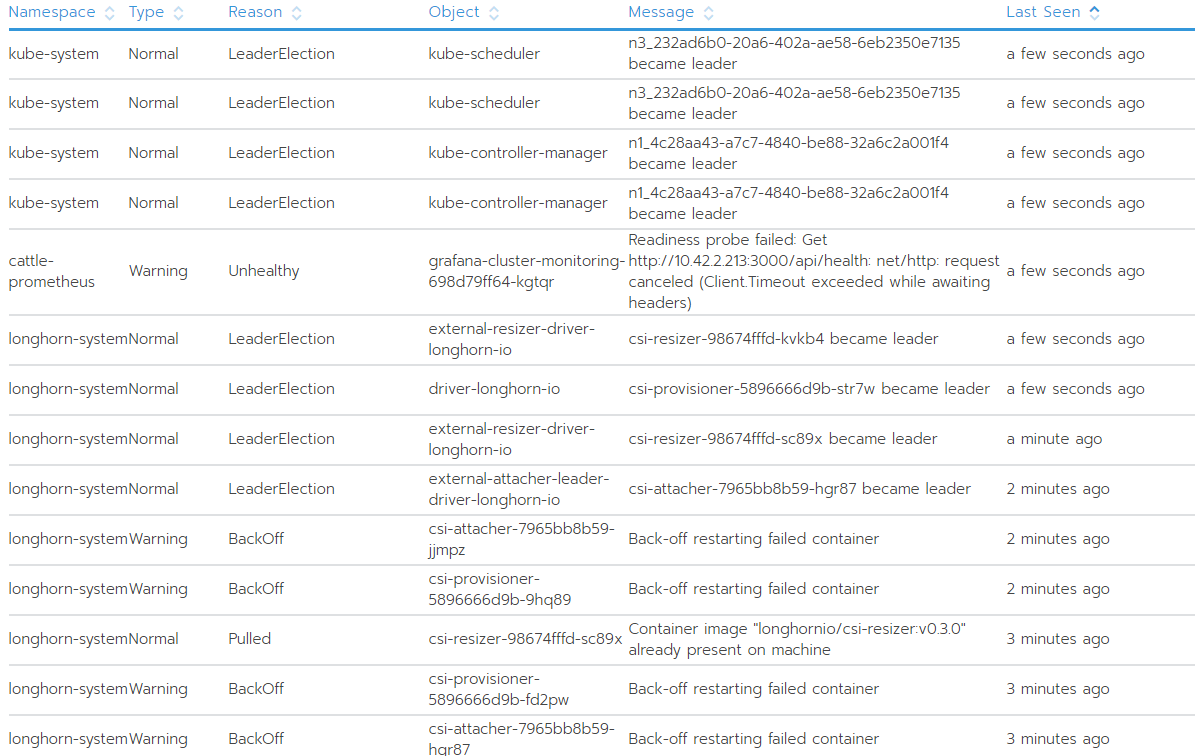
Task: Open the kube-controller-manager object link
Action: click(x=517, y=152)
